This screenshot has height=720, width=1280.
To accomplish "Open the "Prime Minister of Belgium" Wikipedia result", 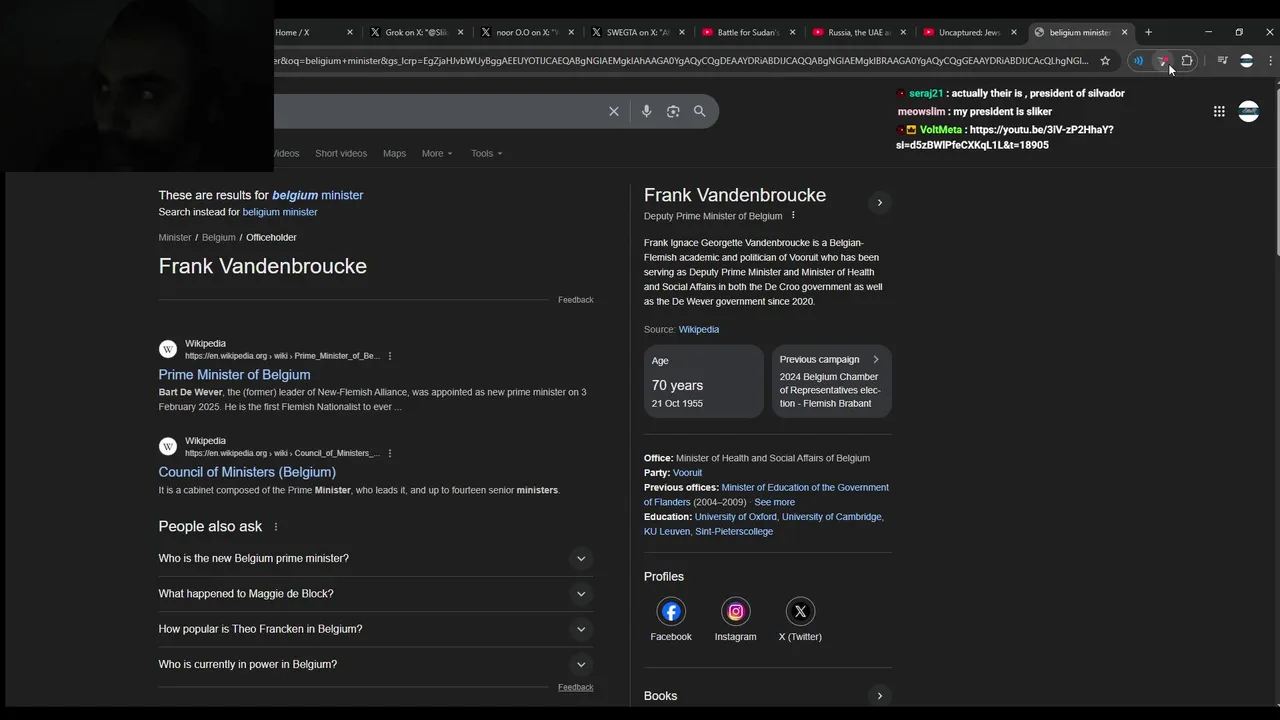I will 234,375.
